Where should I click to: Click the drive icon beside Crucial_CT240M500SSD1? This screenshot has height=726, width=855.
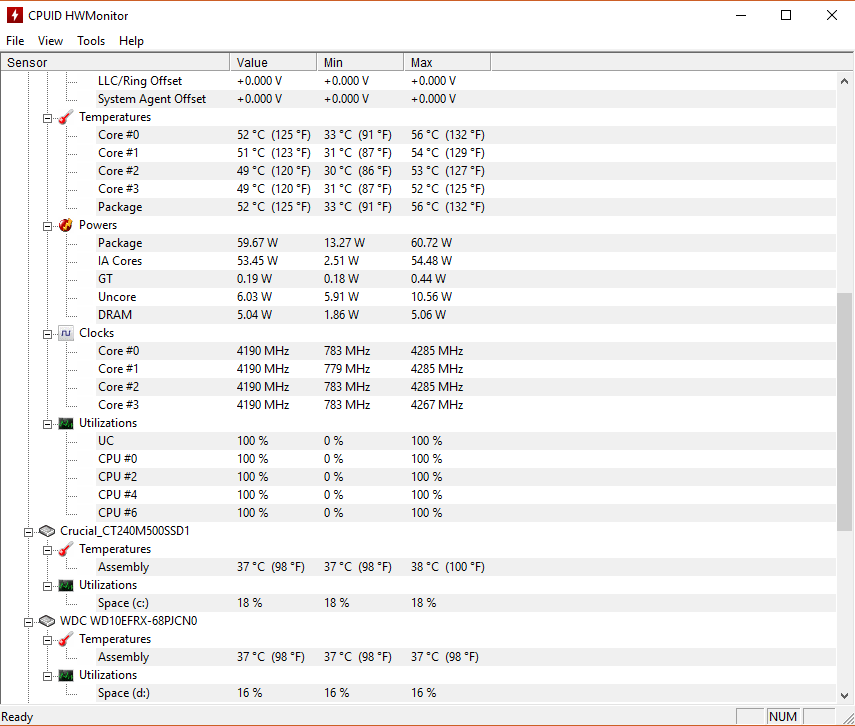pos(47,531)
